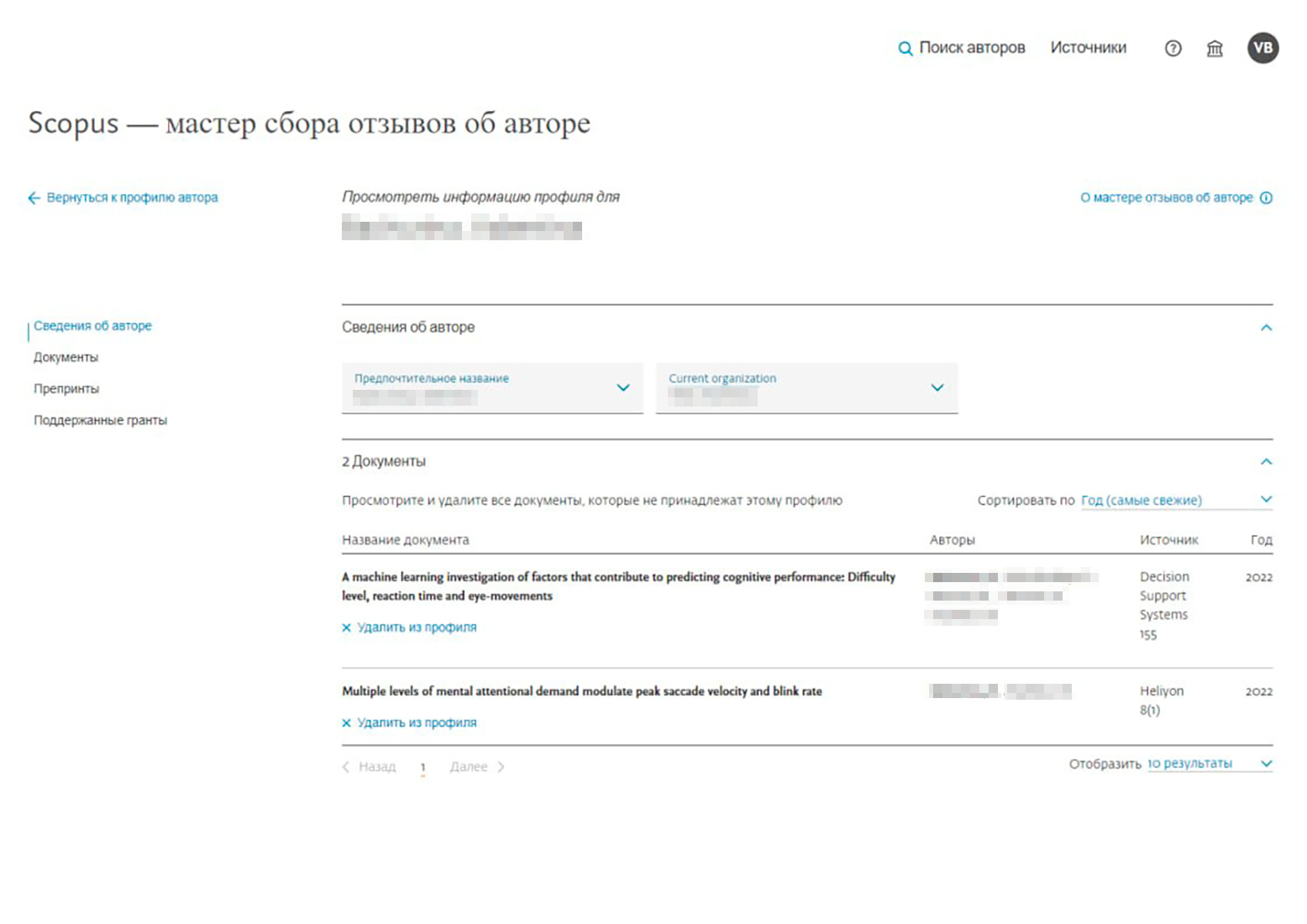Collapse the Сведения об авторе section

click(x=1266, y=328)
